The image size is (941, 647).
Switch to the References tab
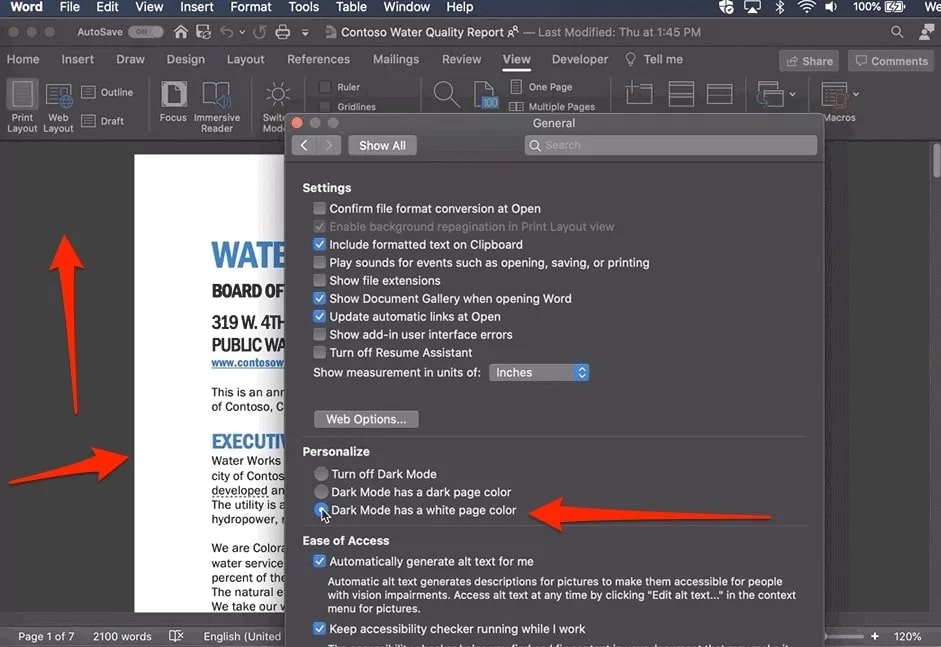click(318, 59)
